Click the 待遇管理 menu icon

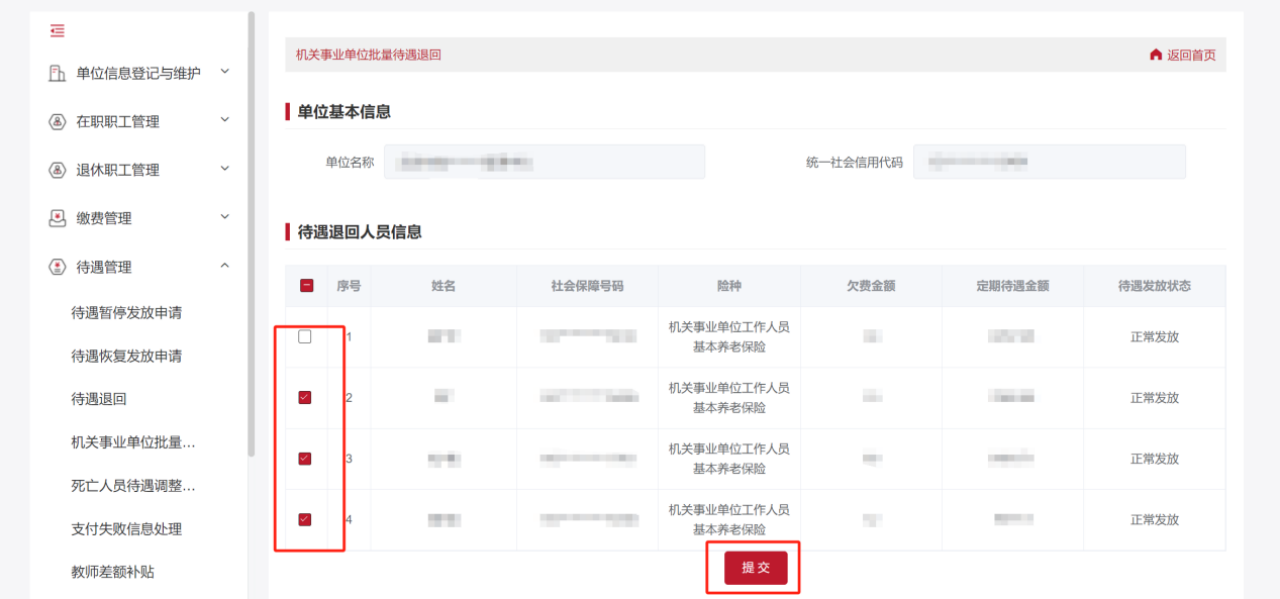[x=57, y=267]
